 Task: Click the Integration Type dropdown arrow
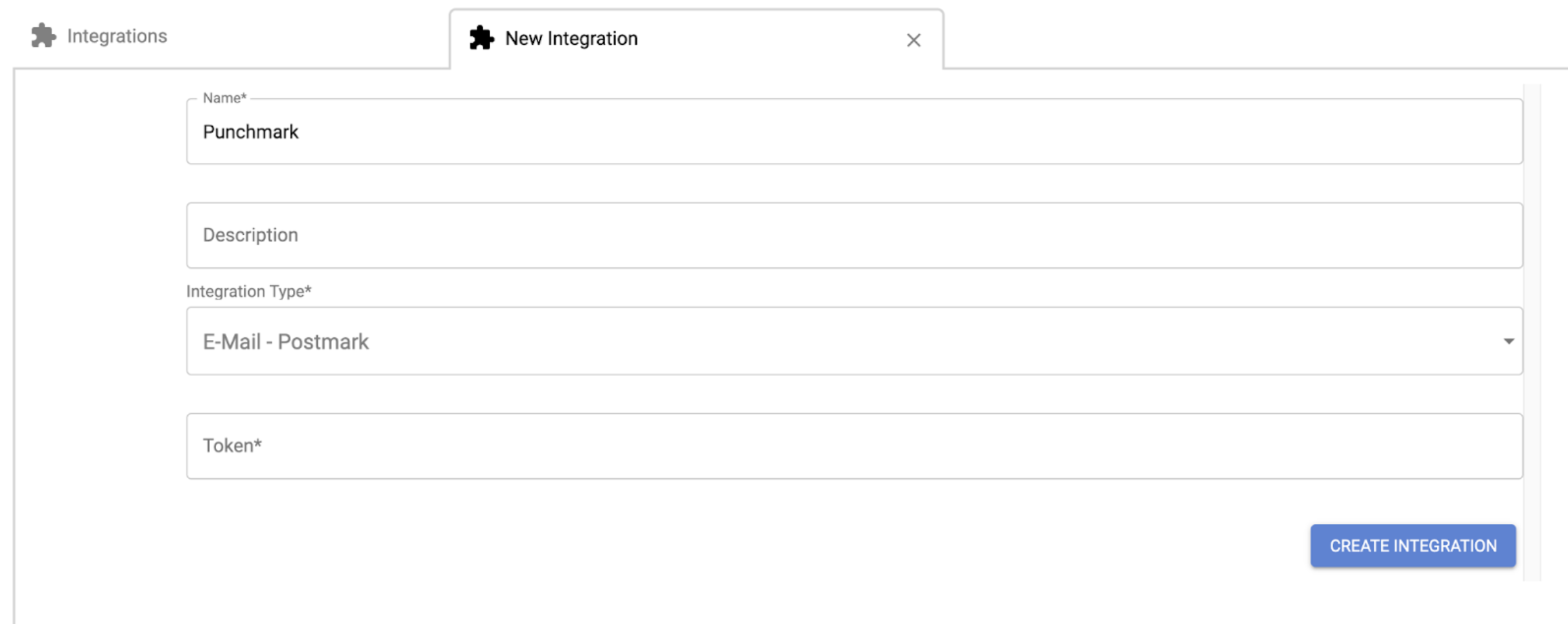[1508, 341]
